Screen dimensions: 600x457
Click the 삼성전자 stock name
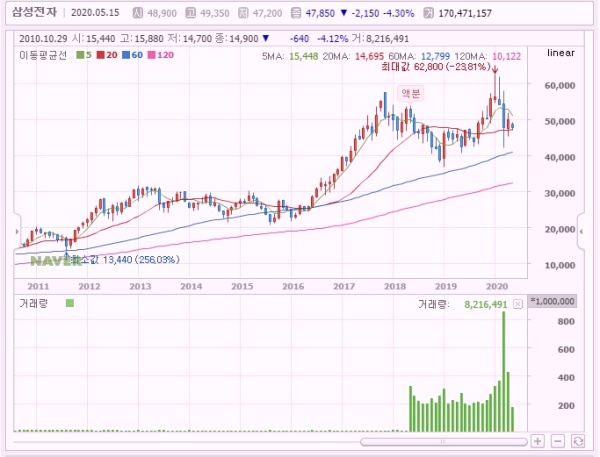point(34,12)
